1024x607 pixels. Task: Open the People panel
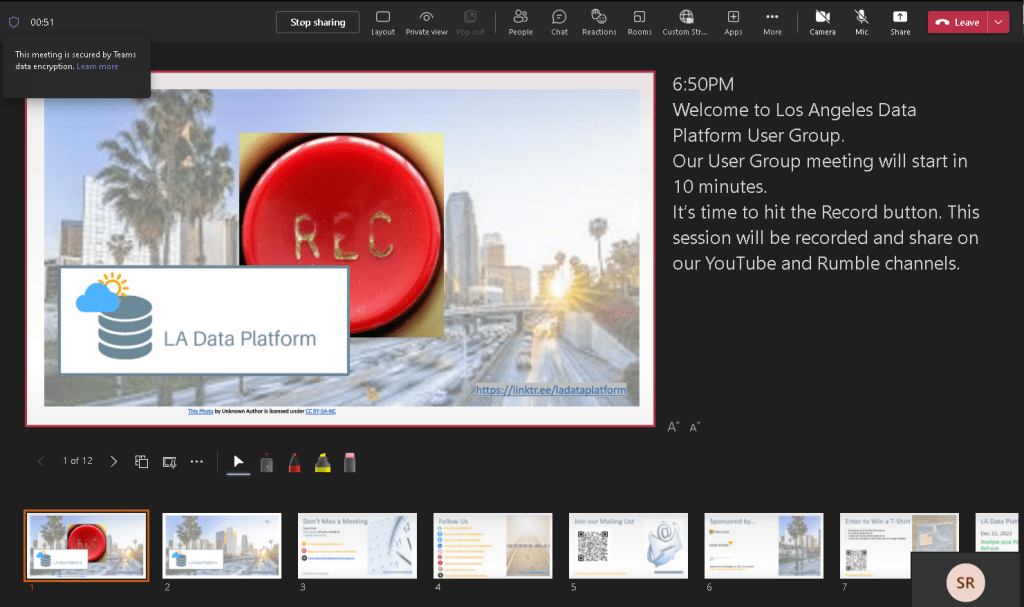[520, 21]
